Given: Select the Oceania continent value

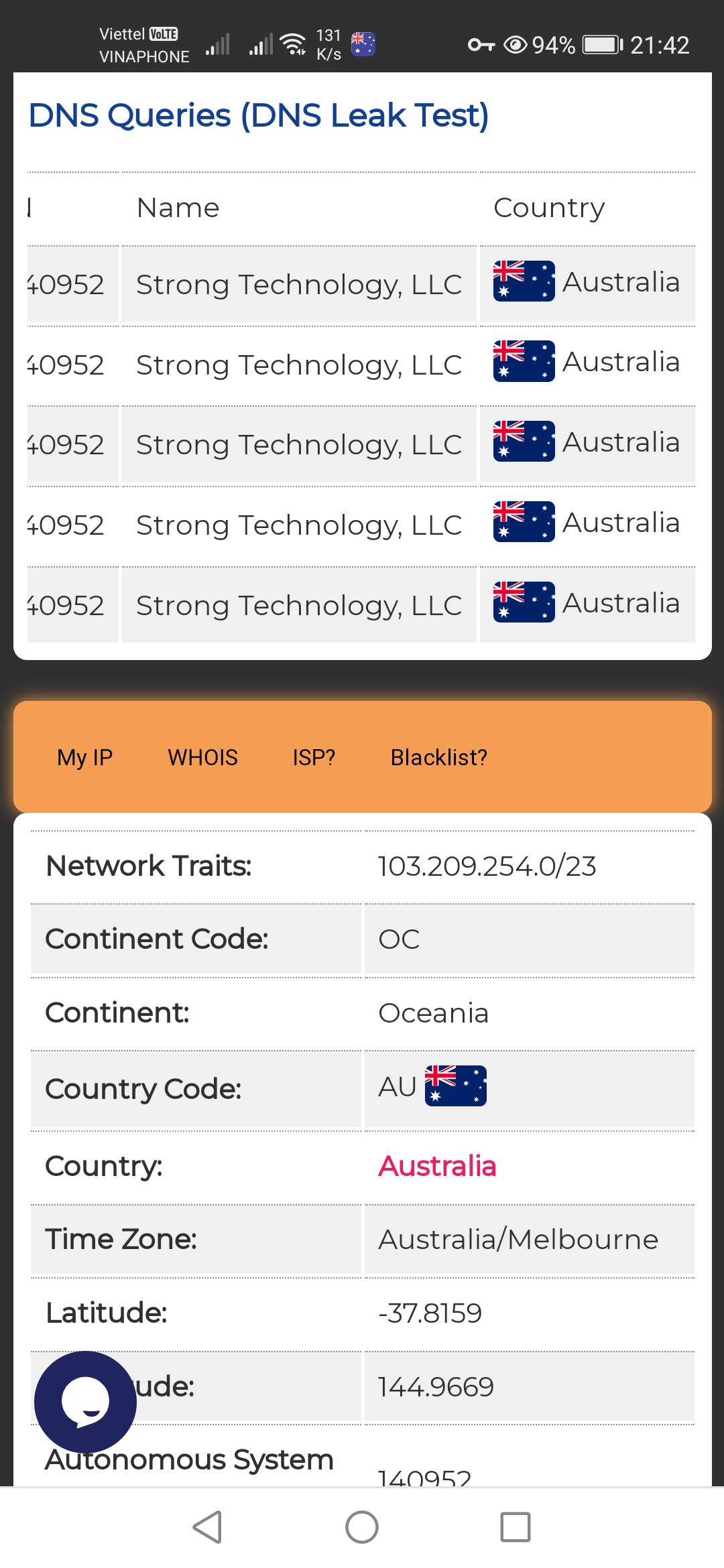Looking at the screenshot, I should tap(434, 1012).
